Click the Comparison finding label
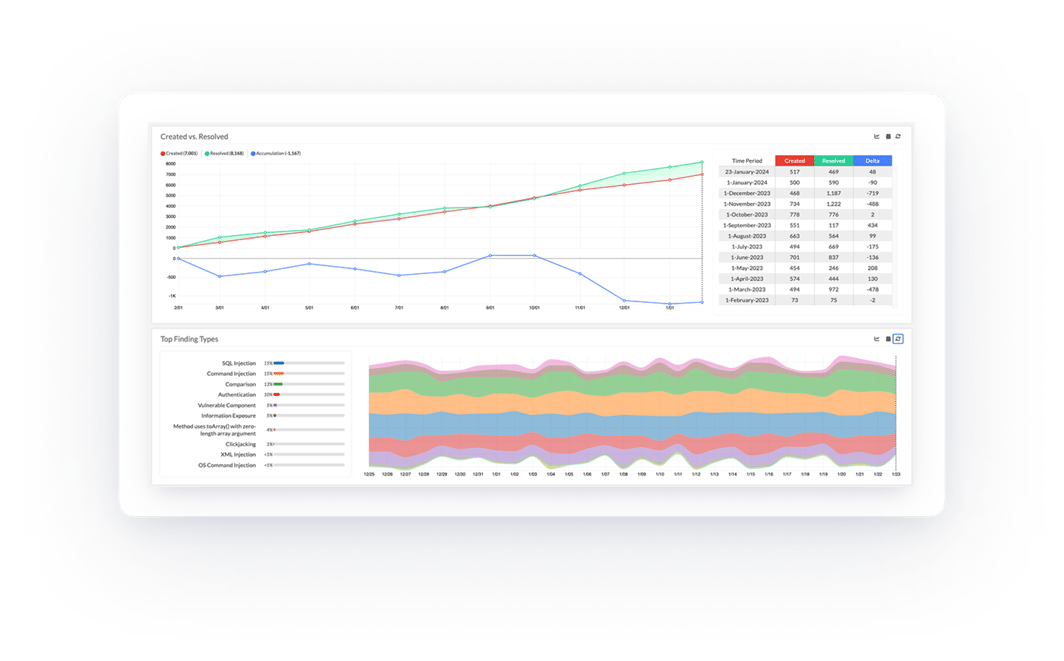Viewport: 1064px width, 661px height. (x=241, y=384)
